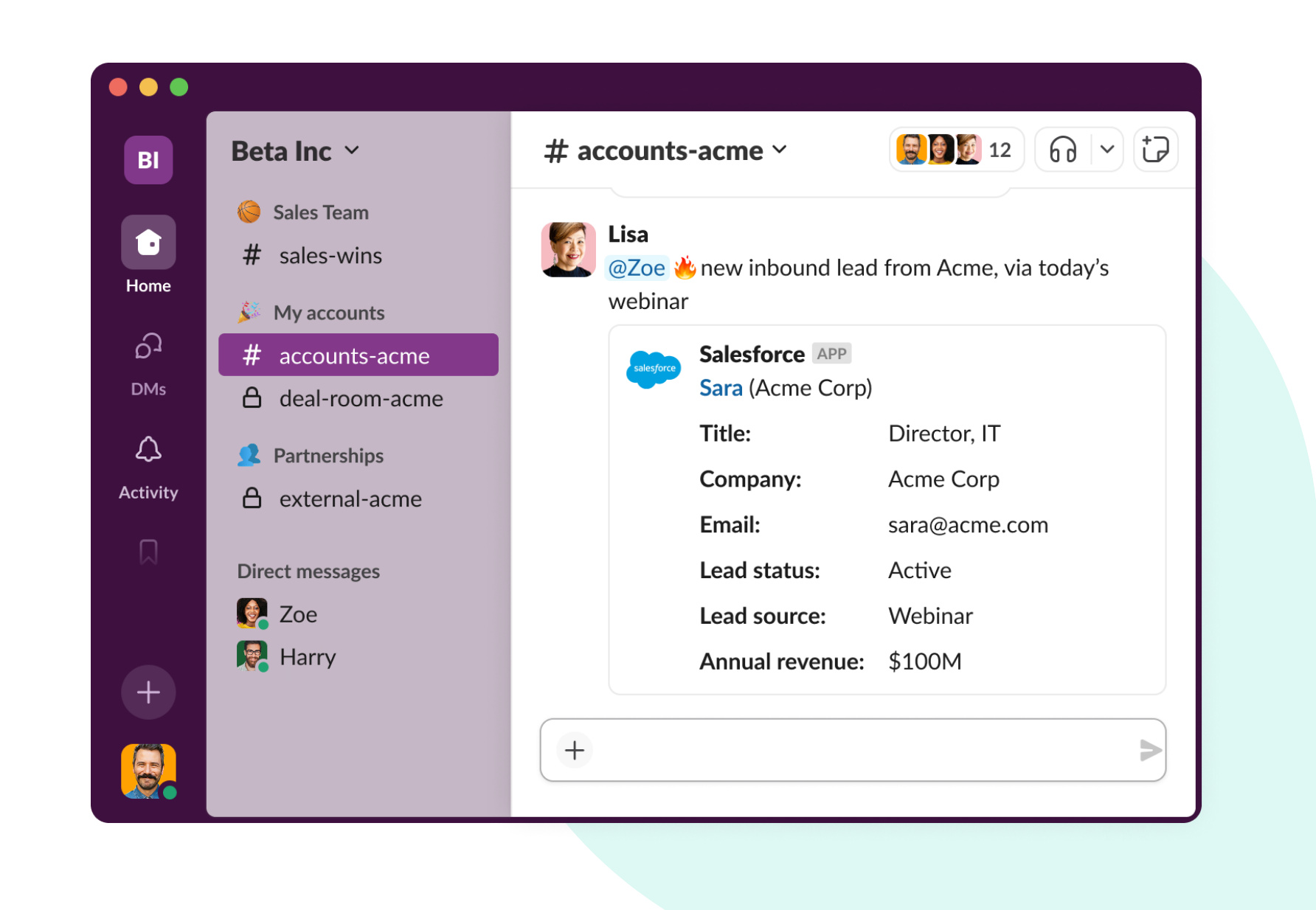This screenshot has height=910, width=1316.
Task: Open Lisa's profile from her name
Action: [x=628, y=234]
